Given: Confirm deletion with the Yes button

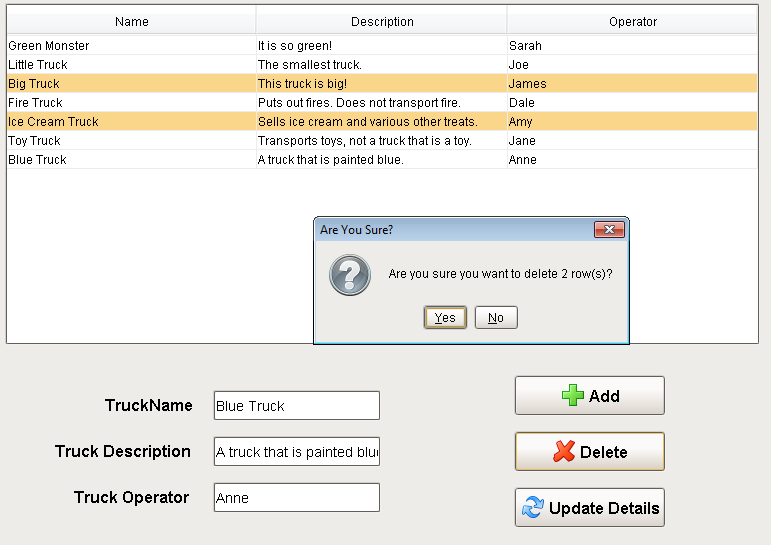Looking at the screenshot, I should (445, 317).
